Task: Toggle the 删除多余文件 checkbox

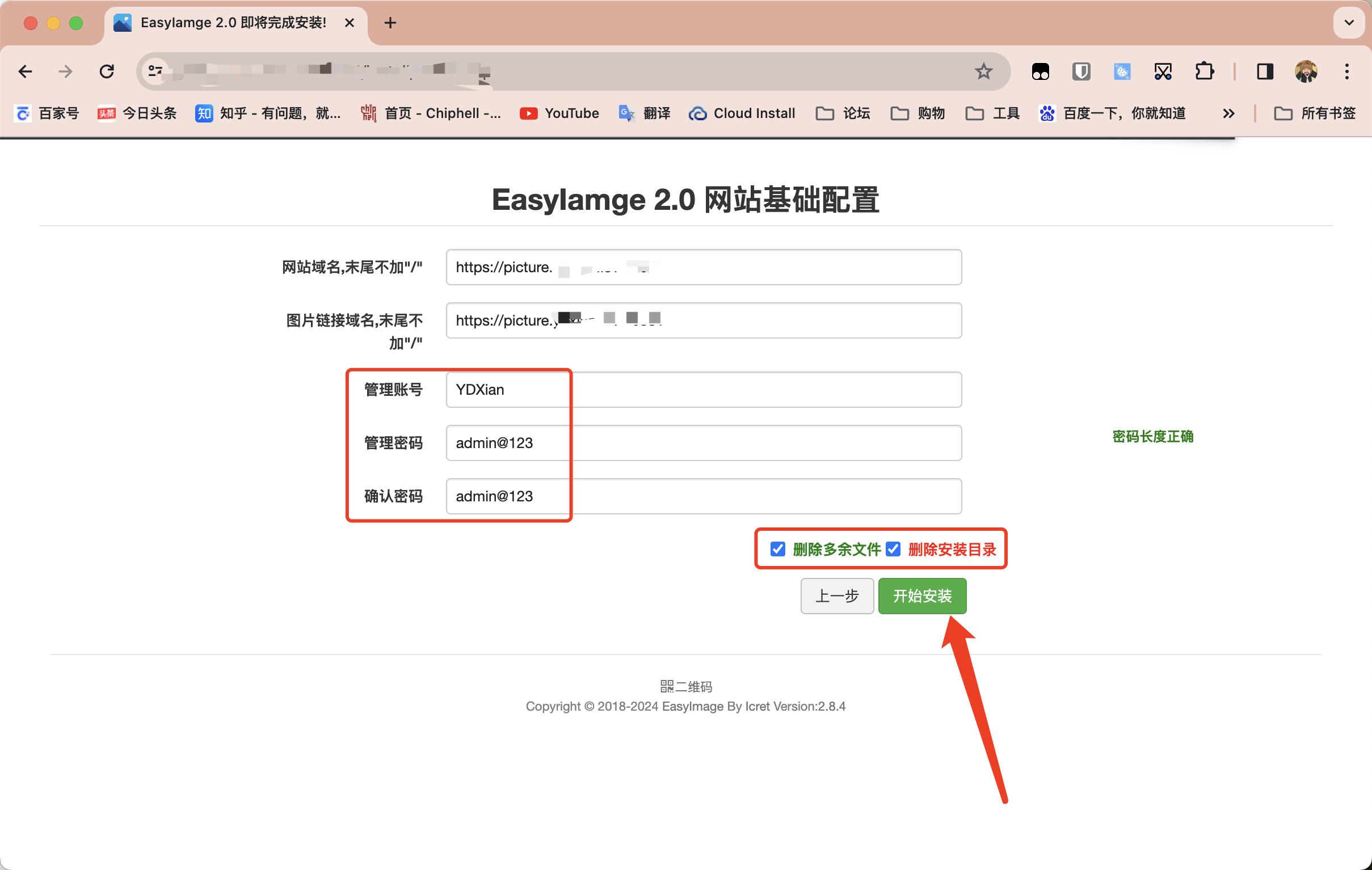Action: 777,549
